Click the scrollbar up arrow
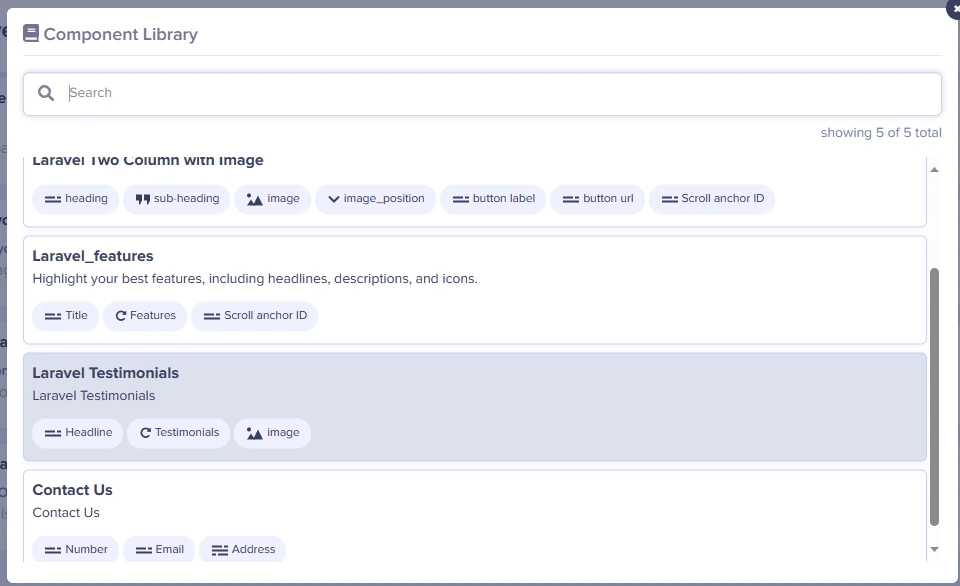Image resolution: width=960 pixels, height=586 pixels. tap(934, 170)
